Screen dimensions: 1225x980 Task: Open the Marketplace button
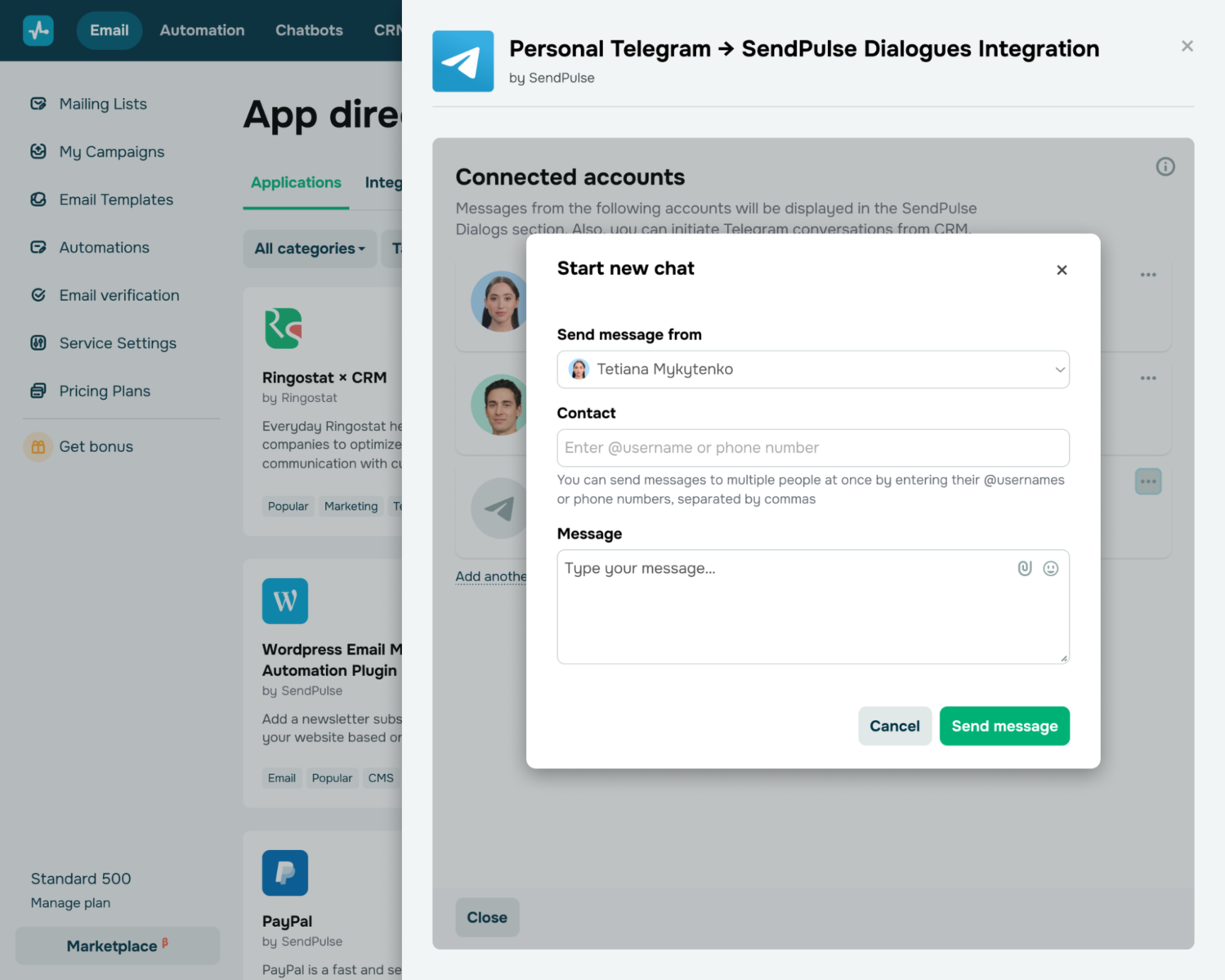click(x=118, y=946)
